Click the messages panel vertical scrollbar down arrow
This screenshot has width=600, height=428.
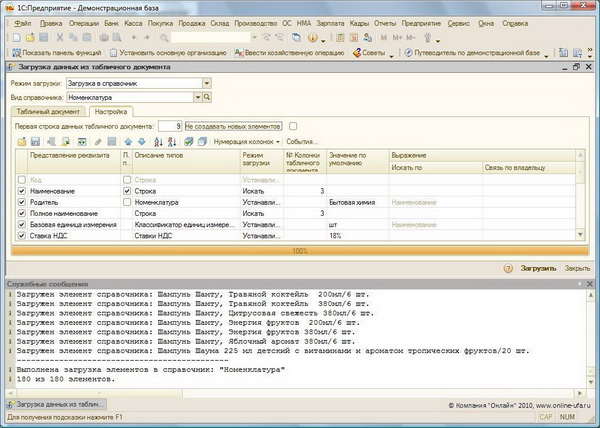(590, 382)
